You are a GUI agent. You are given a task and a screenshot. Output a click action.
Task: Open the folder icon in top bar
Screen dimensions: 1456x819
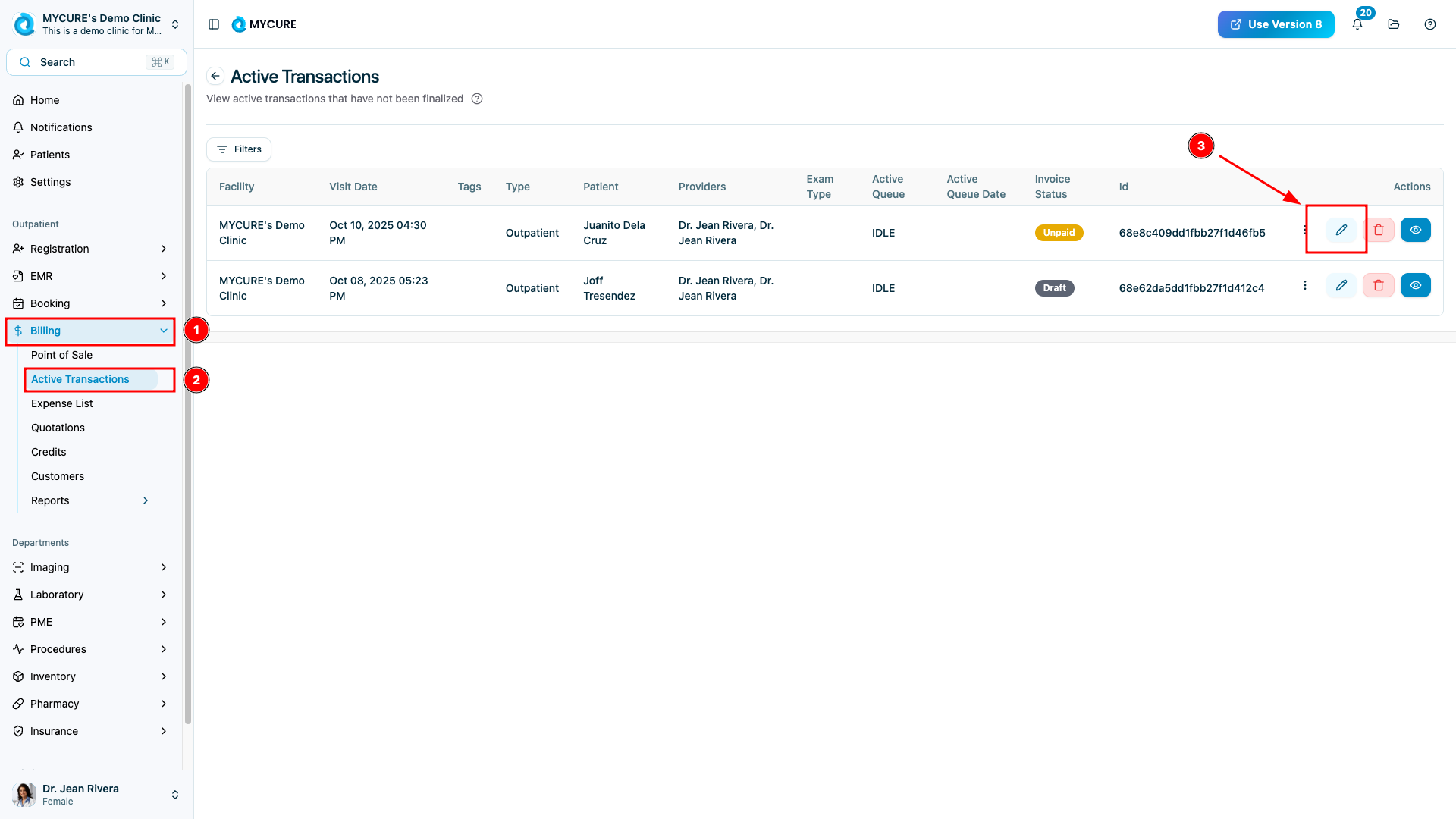1394,24
